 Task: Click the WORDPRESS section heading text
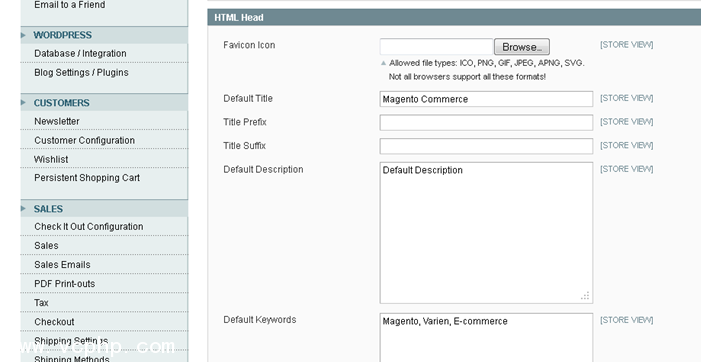point(63,35)
